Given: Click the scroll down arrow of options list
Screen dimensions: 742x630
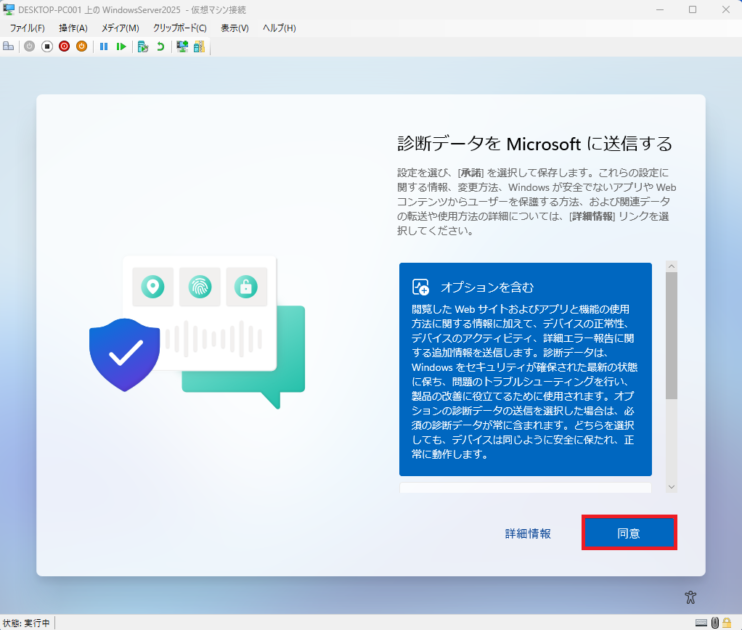Looking at the screenshot, I should coord(671,487).
